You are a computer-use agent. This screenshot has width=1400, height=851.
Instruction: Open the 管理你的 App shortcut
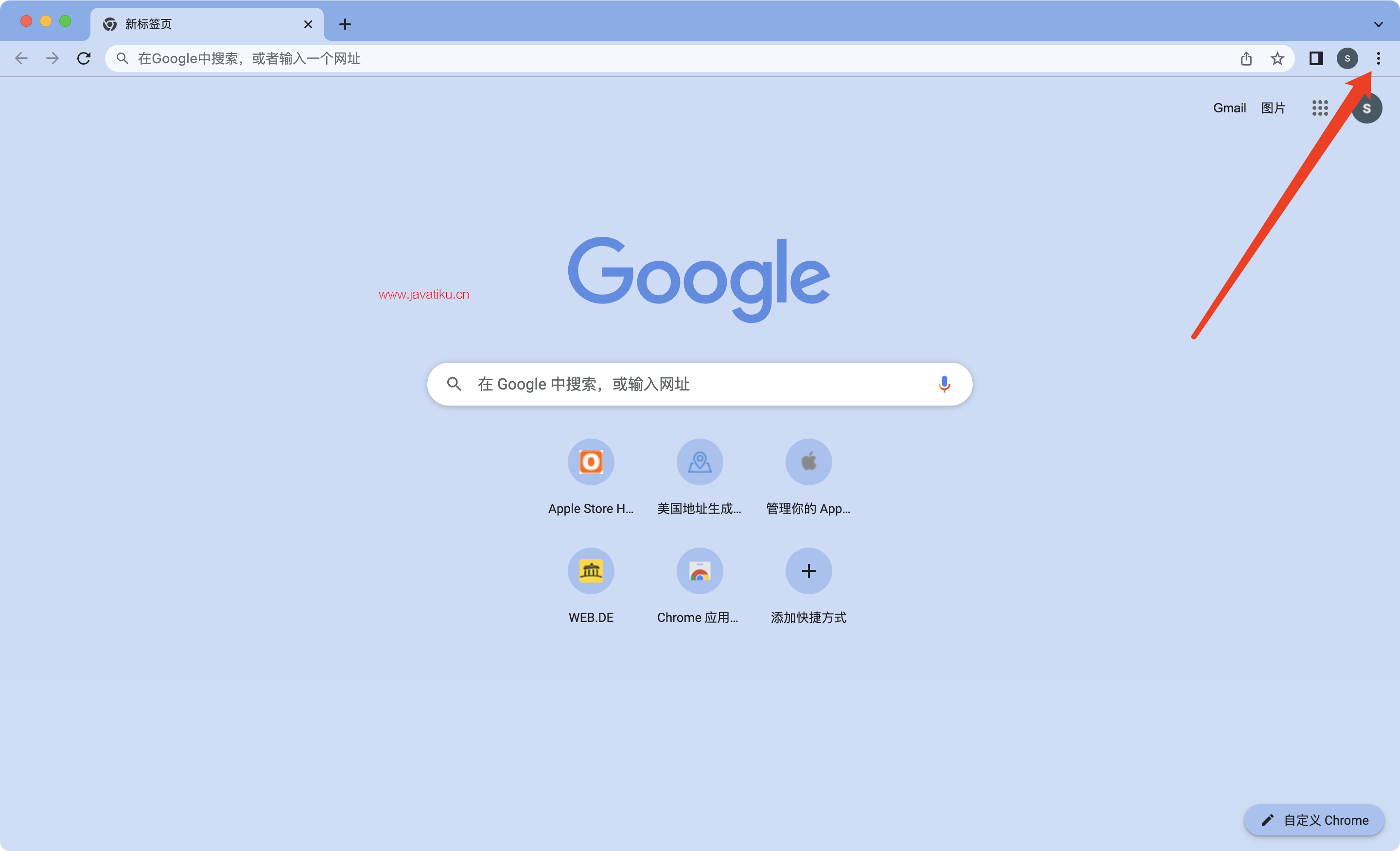(x=808, y=477)
